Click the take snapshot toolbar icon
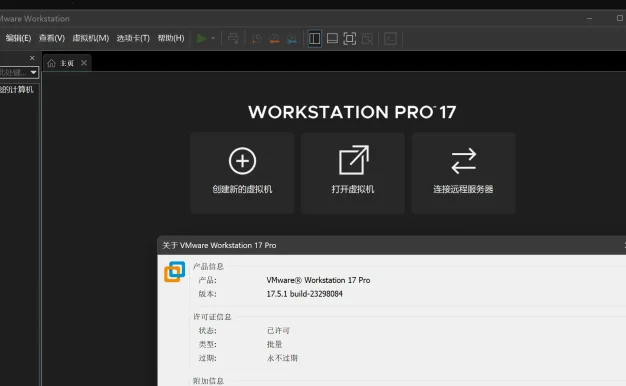 pos(256,39)
